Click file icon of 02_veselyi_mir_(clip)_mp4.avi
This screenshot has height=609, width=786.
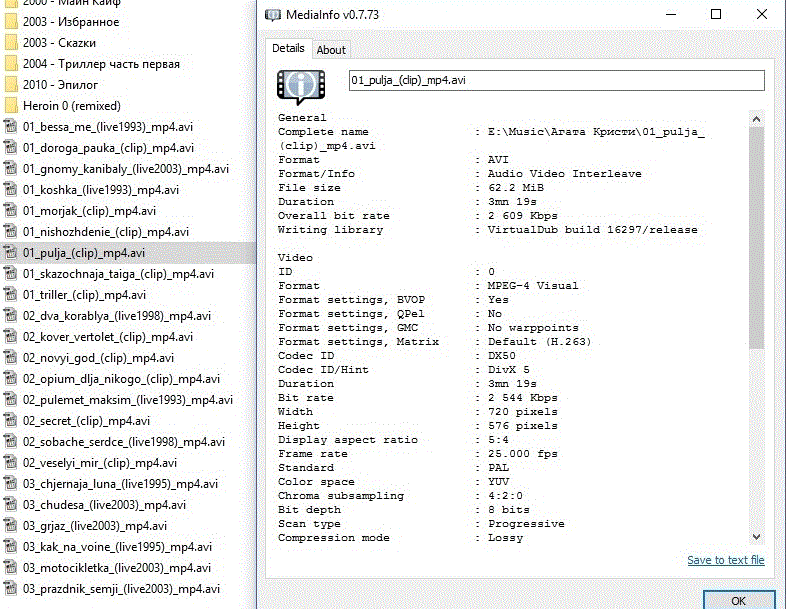[11, 463]
